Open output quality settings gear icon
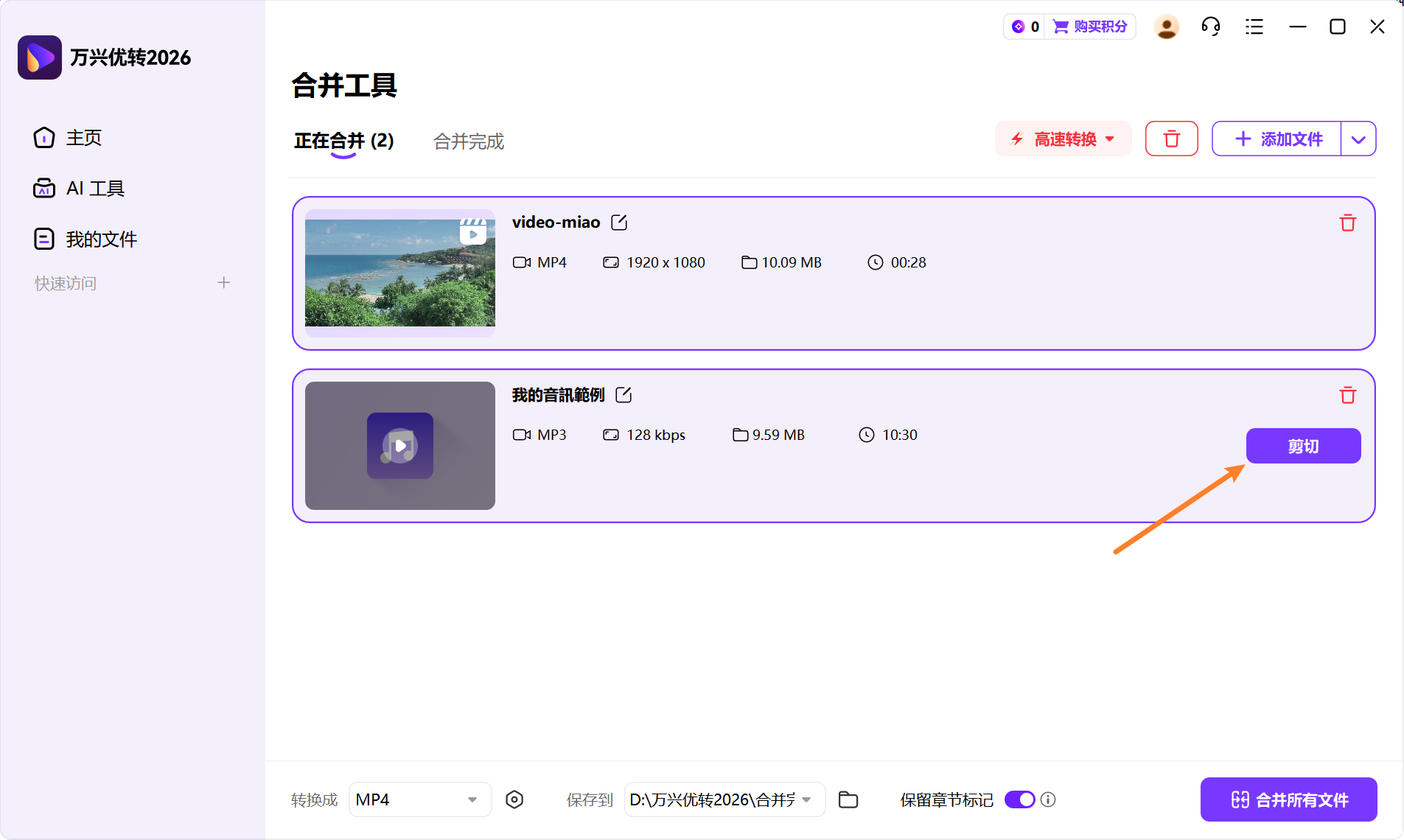1404x840 pixels. point(514,799)
